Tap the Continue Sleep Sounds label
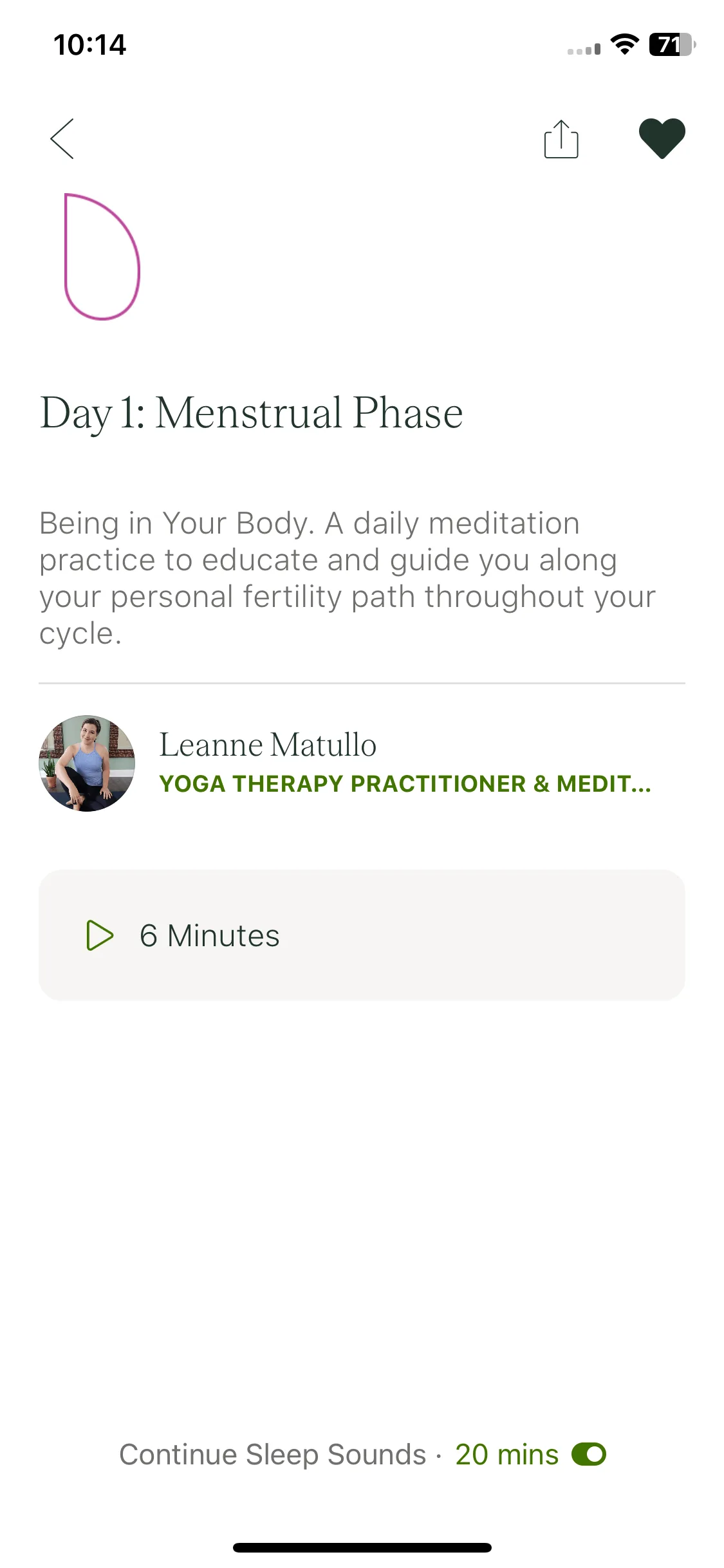Screen dimensions: 724x1568 272,1455
